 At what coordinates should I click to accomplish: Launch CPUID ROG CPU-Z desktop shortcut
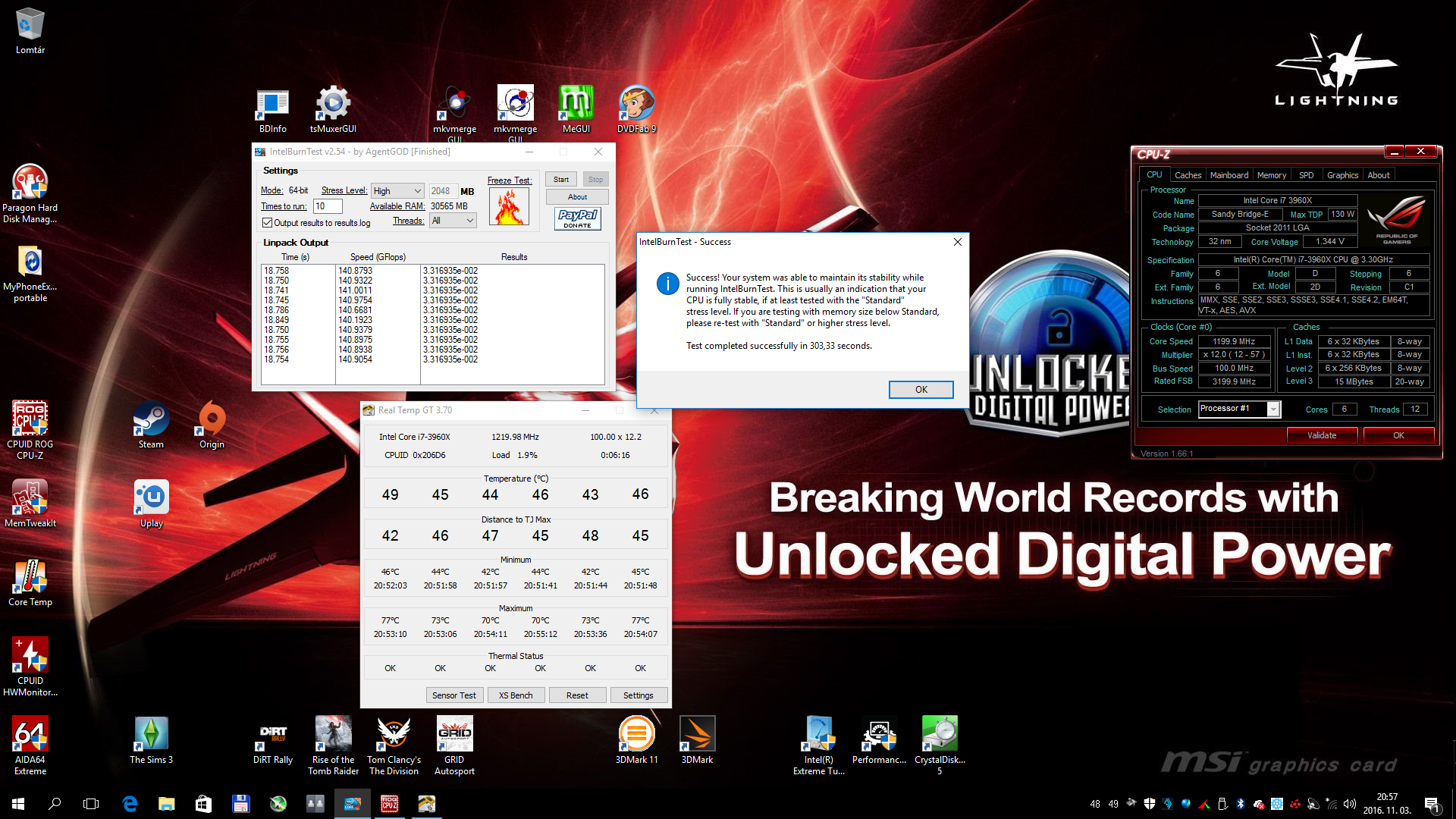click(x=30, y=431)
